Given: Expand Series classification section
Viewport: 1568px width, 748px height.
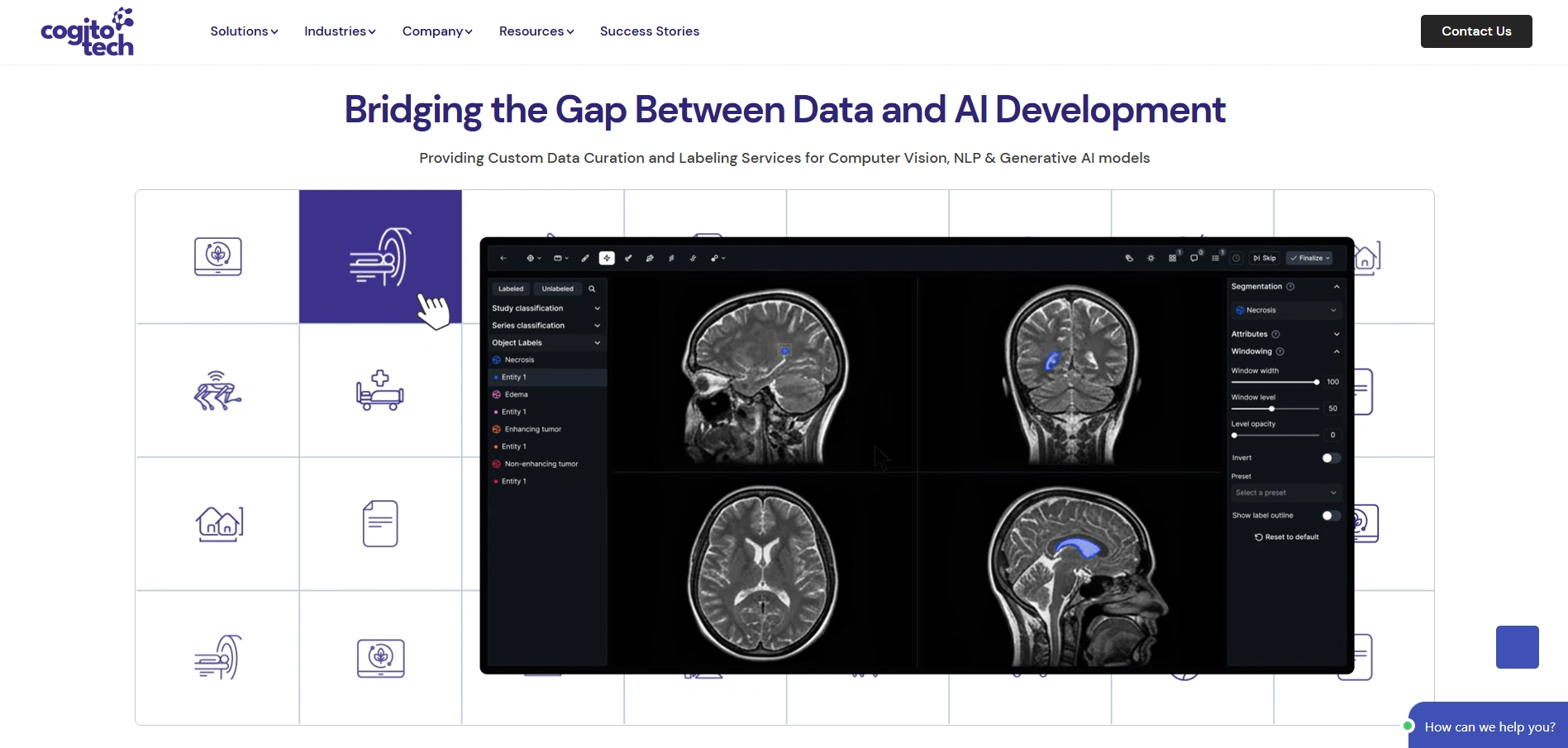Looking at the screenshot, I should coord(546,326).
